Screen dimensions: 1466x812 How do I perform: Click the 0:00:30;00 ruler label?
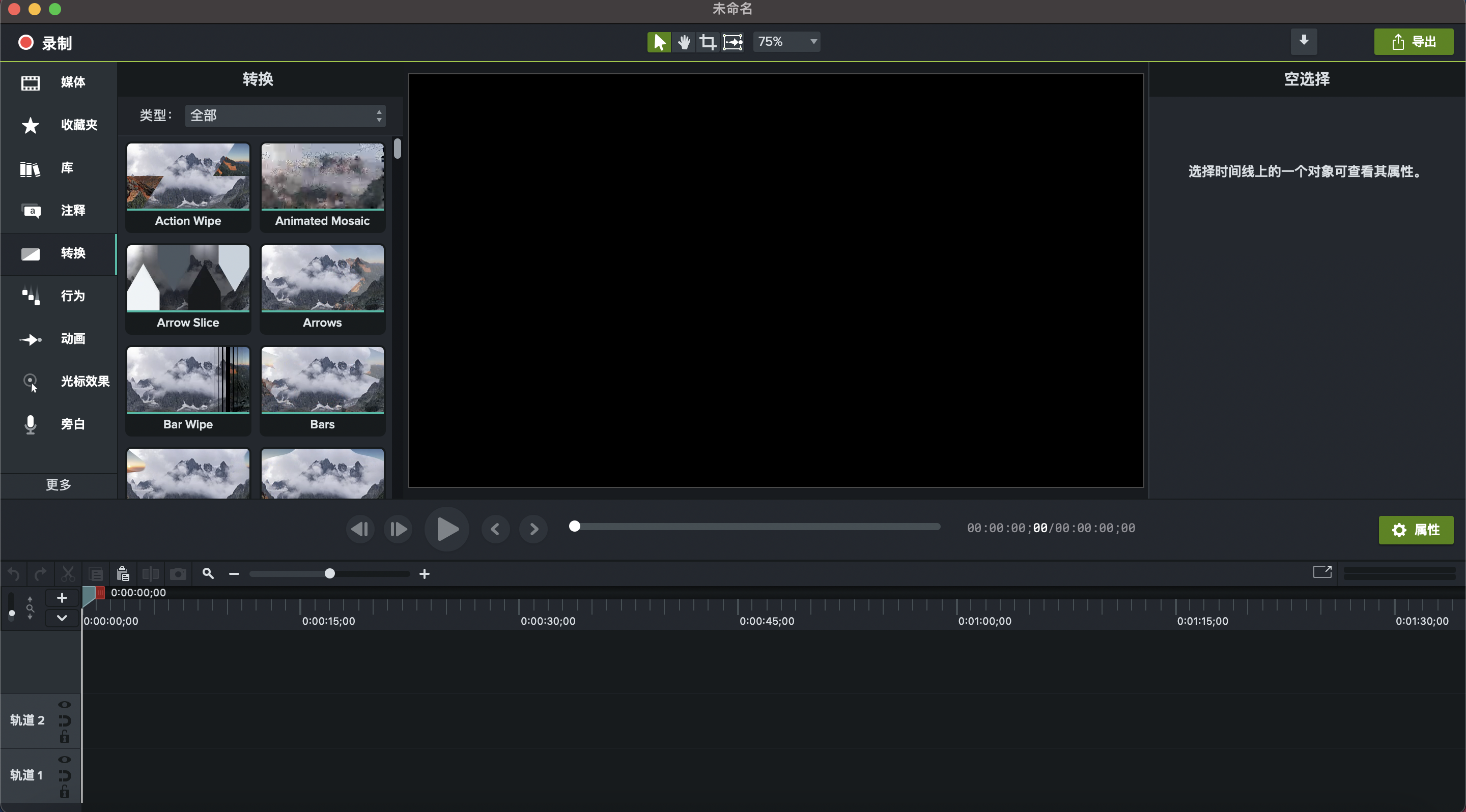pyautogui.click(x=548, y=622)
